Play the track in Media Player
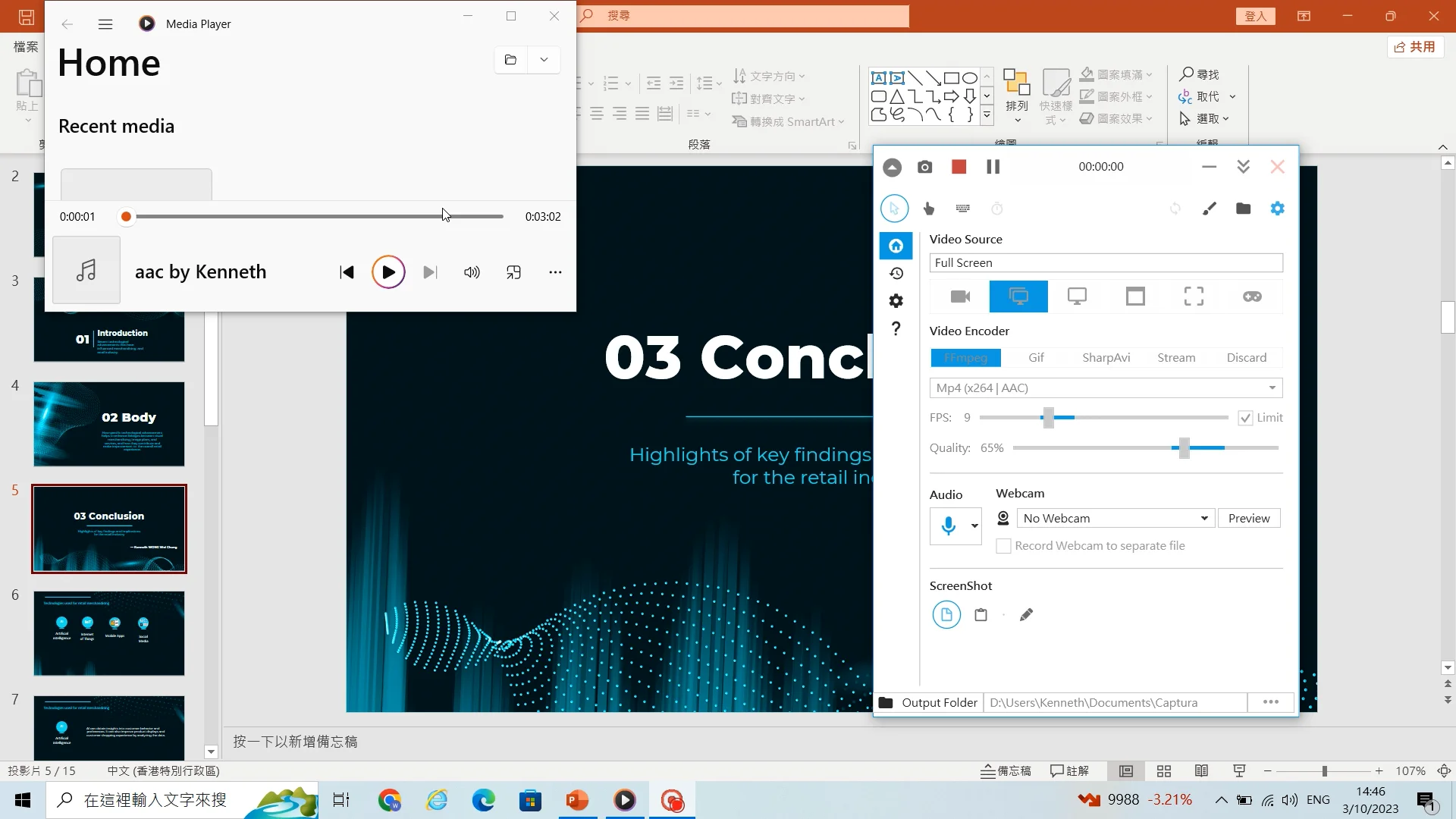 pyautogui.click(x=388, y=272)
